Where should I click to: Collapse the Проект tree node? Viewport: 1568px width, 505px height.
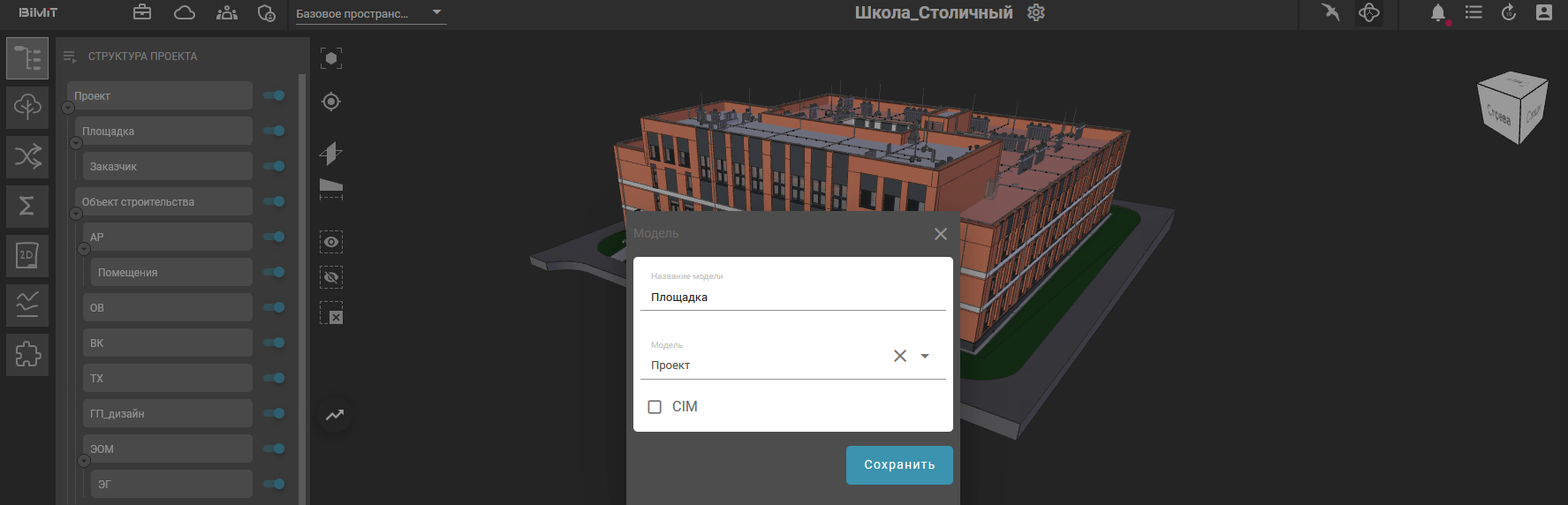68,108
